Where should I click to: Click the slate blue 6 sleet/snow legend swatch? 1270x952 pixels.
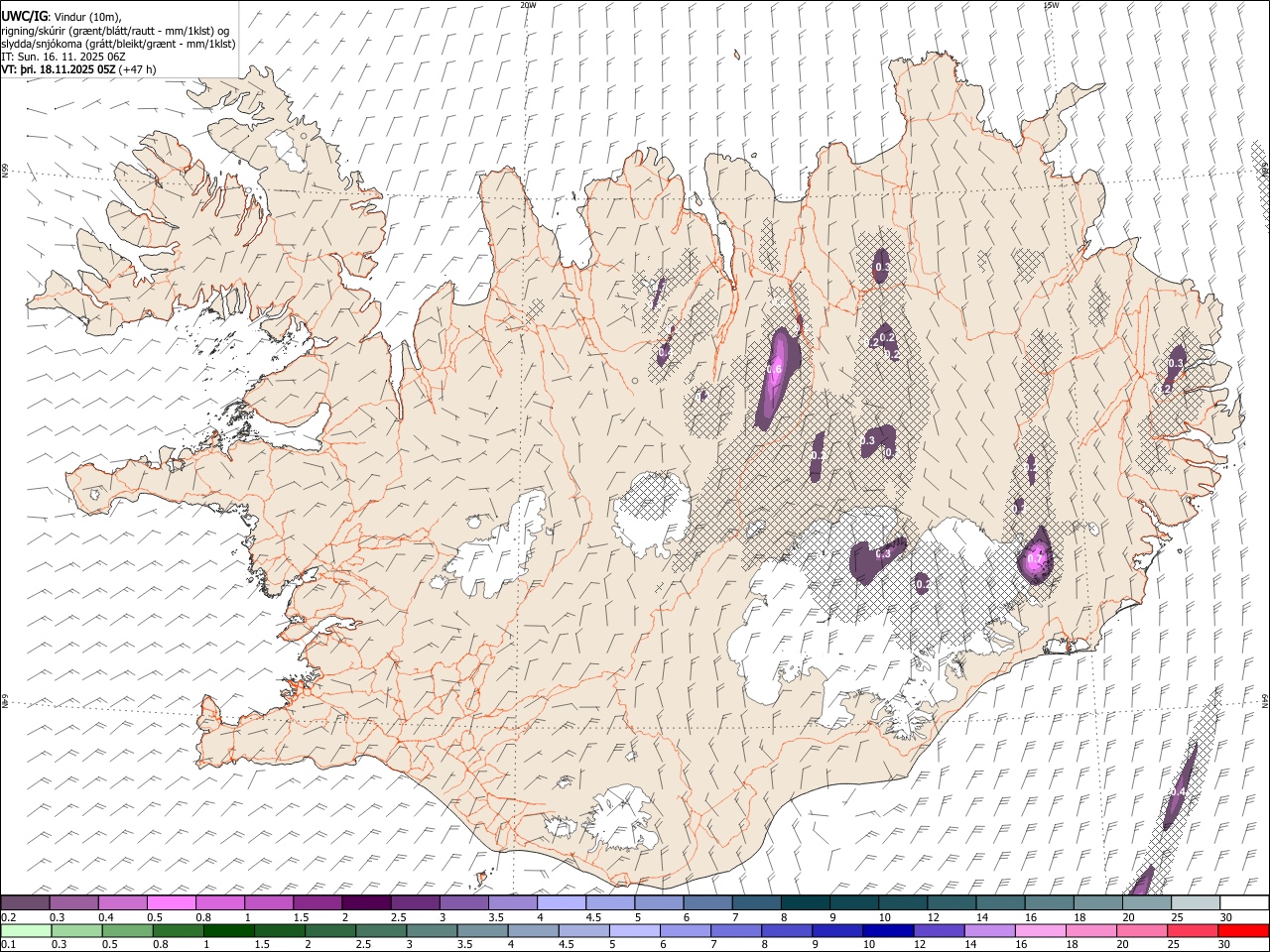click(706, 902)
